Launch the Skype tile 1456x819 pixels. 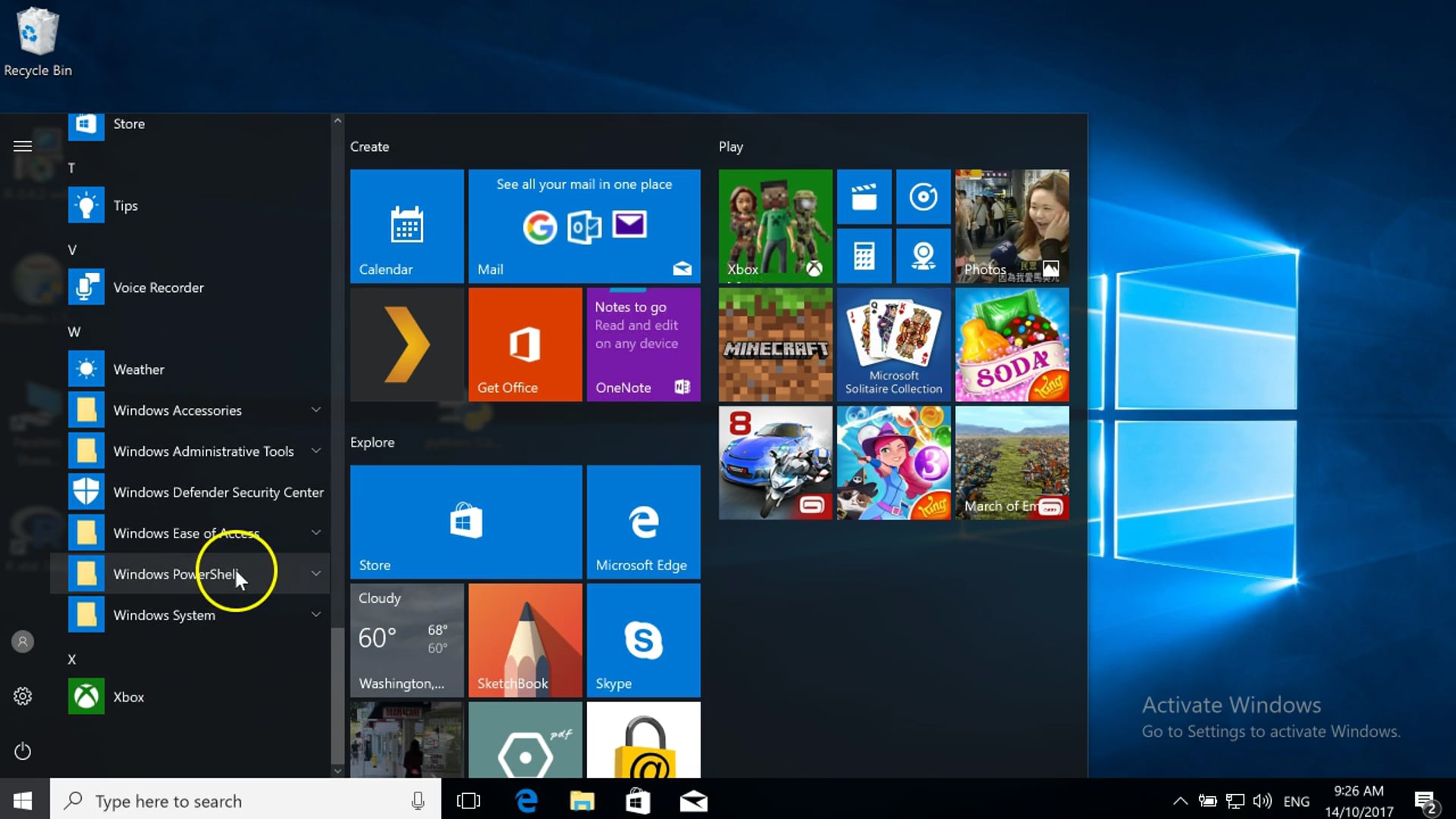click(x=643, y=640)
